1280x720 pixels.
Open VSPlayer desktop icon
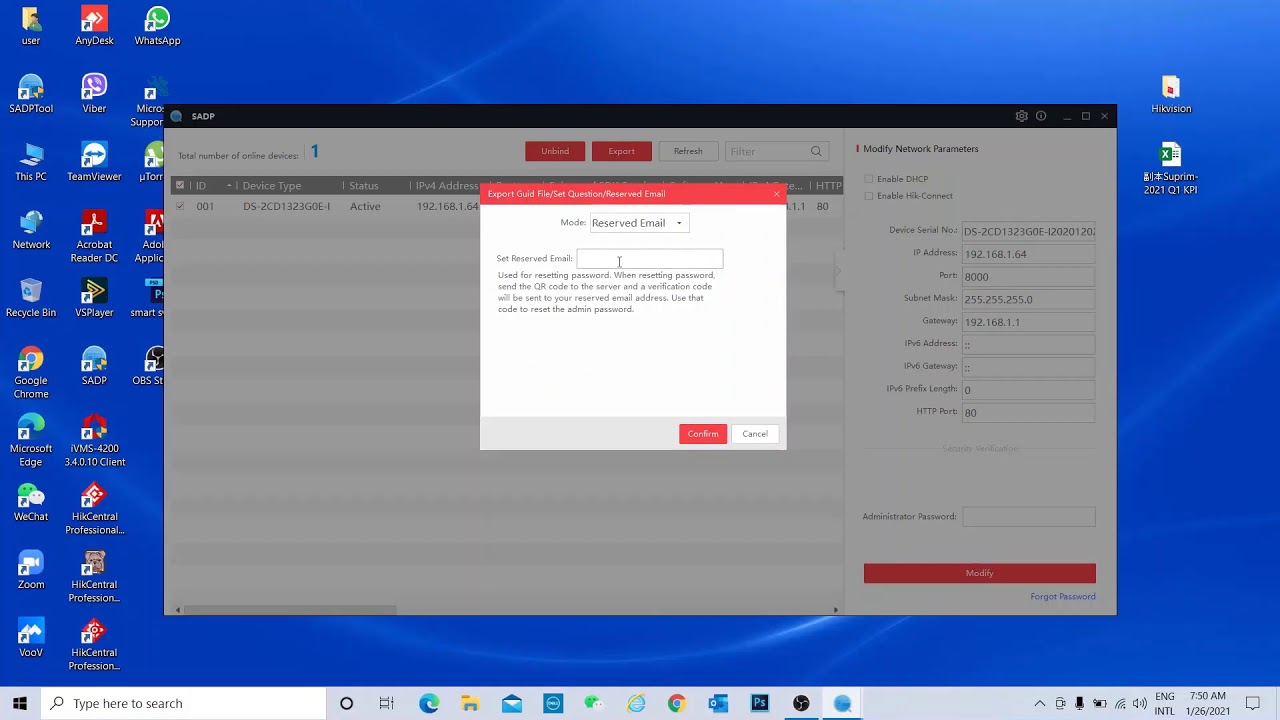pos(94,298)
